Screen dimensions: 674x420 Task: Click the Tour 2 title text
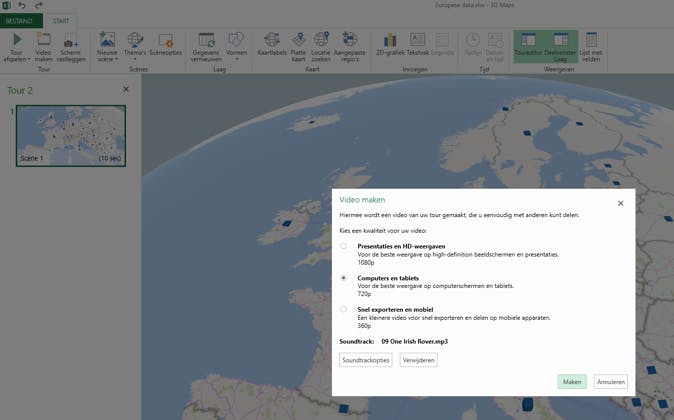click(x=20, y=90)
